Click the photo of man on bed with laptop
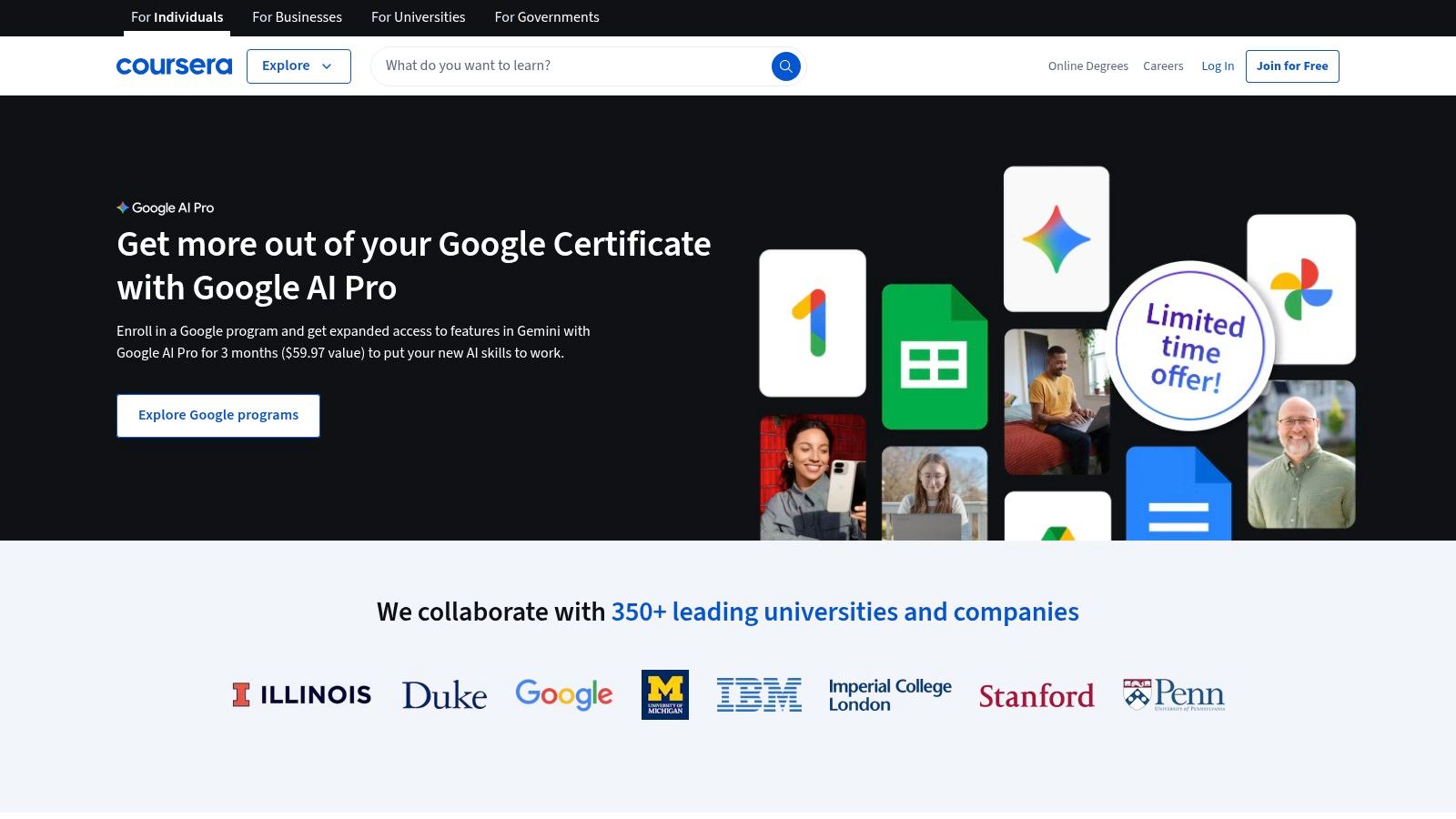 point(1057,401)
